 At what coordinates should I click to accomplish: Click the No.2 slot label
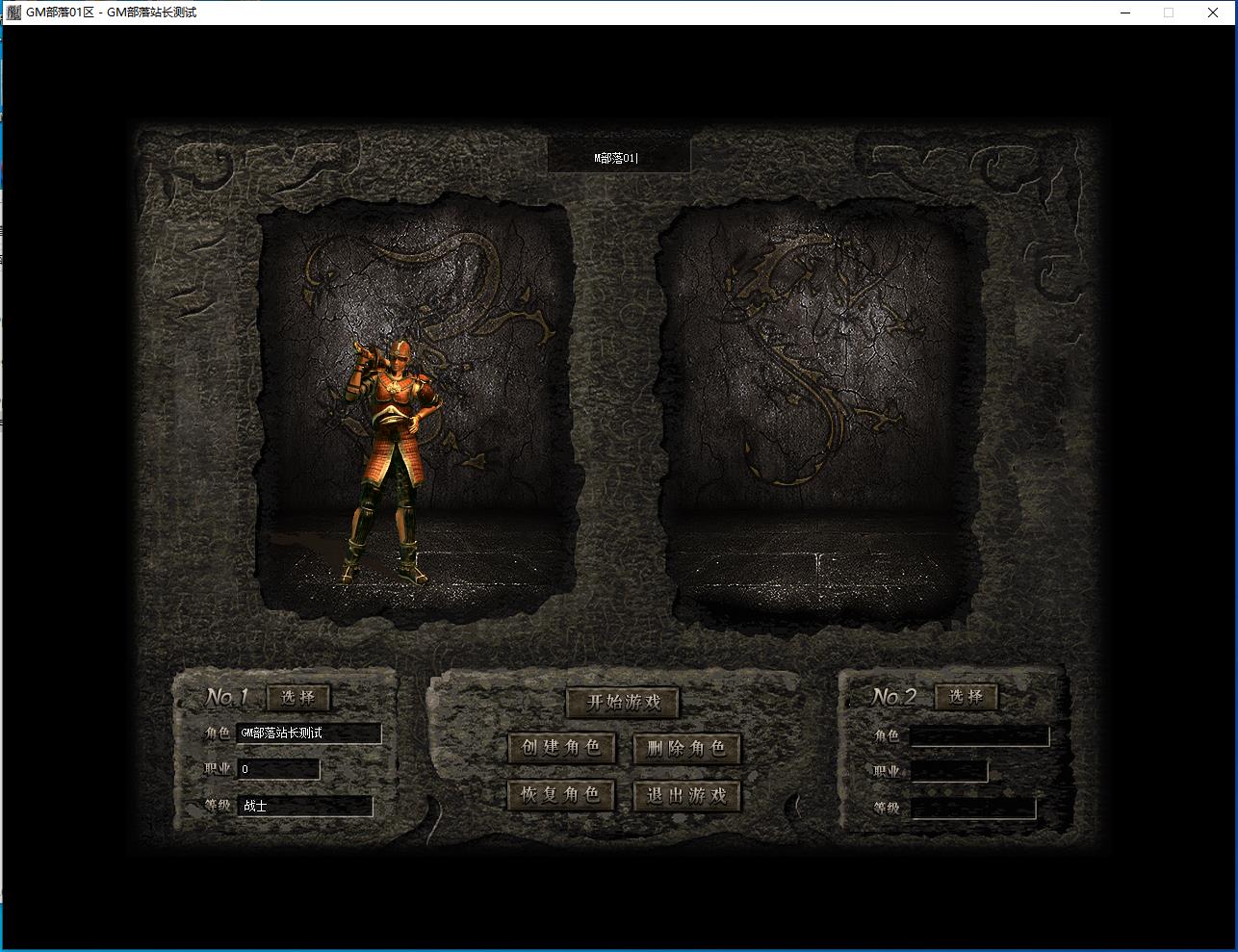tap(894, 696)
